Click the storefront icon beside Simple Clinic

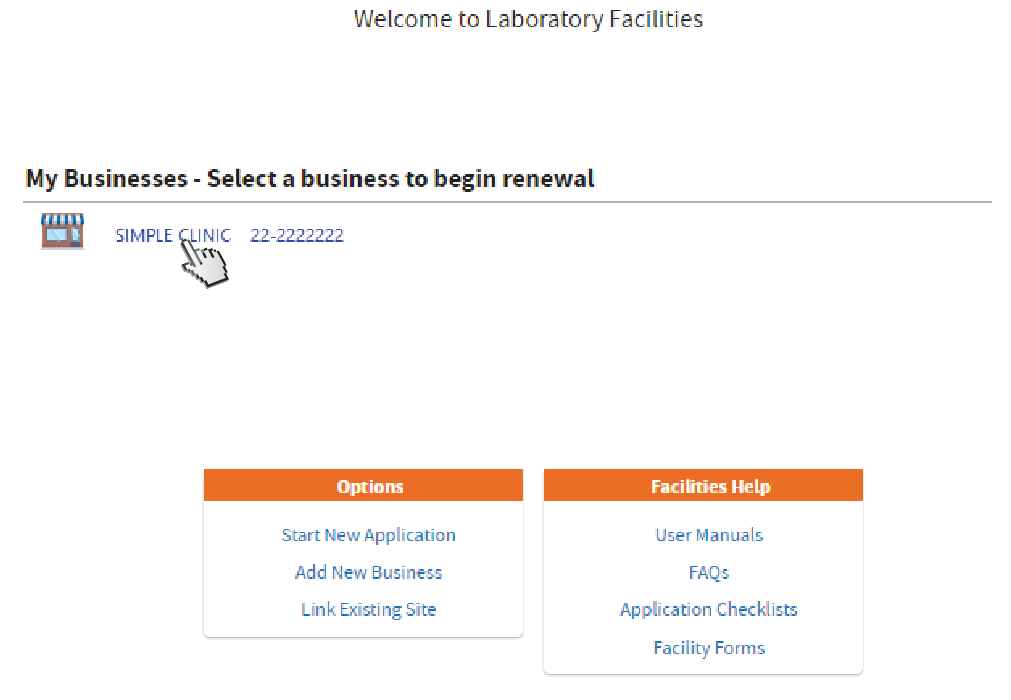(62, 231)
